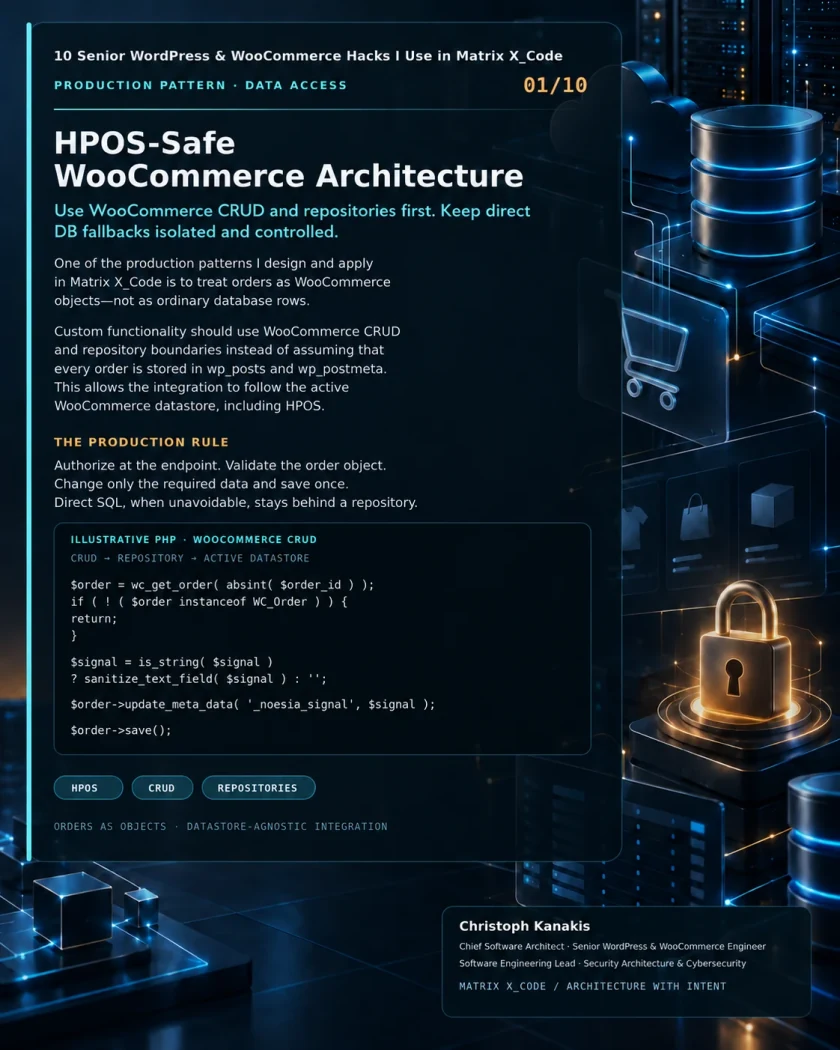Click the slide counter 01/10
Screen dimensions: 840x1050
coord(555,85)
